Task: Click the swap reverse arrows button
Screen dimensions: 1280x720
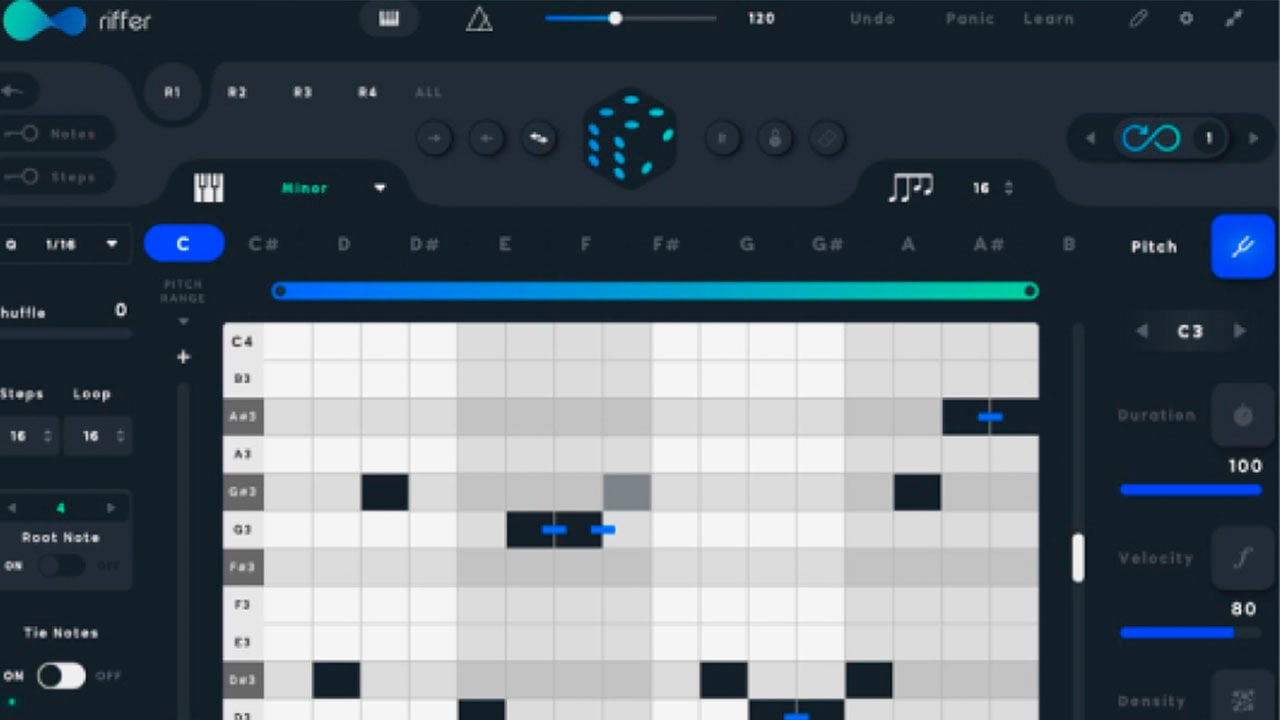Action: coord(539,138)
